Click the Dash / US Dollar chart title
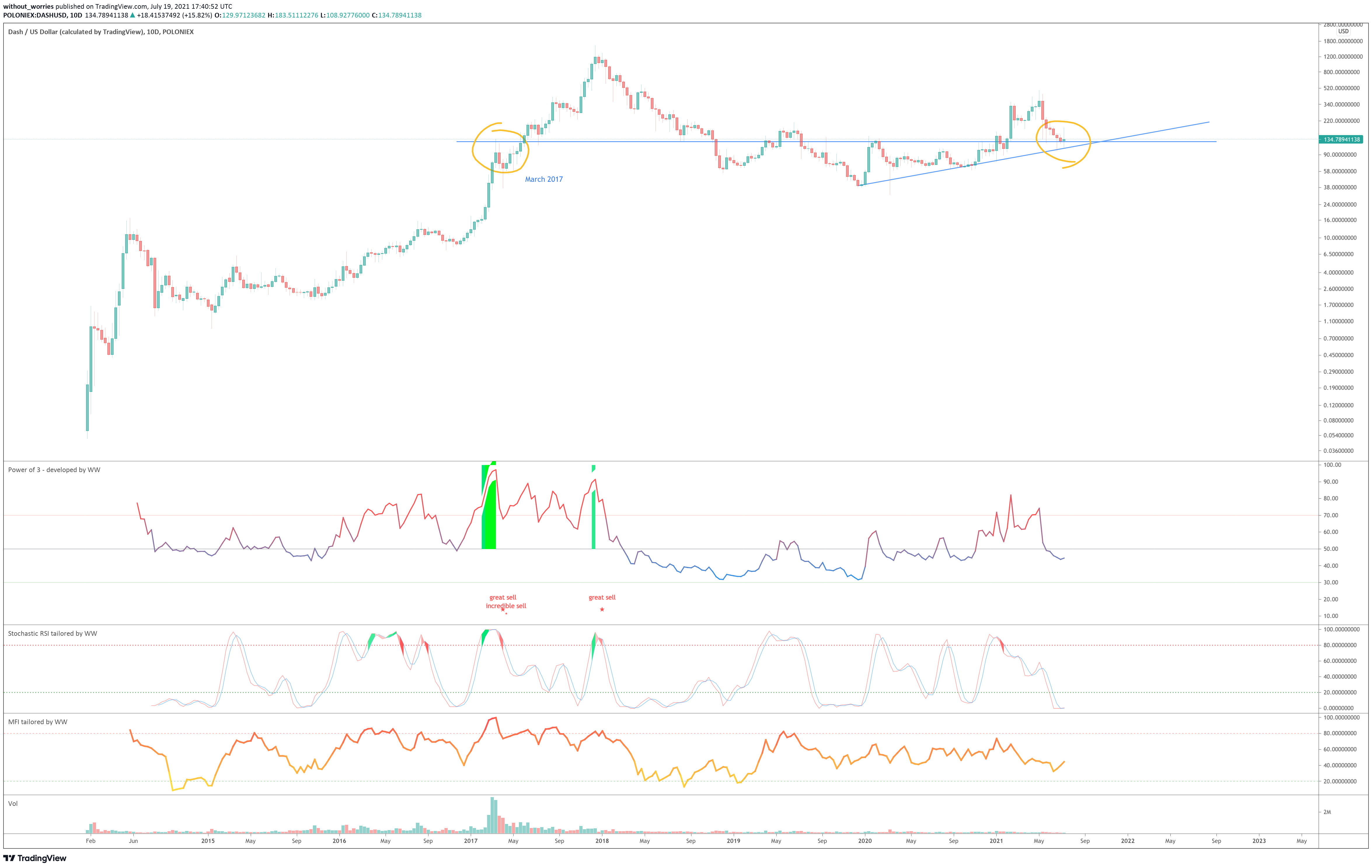This screenshot has height=868, width=1372. tap(101, 32)
